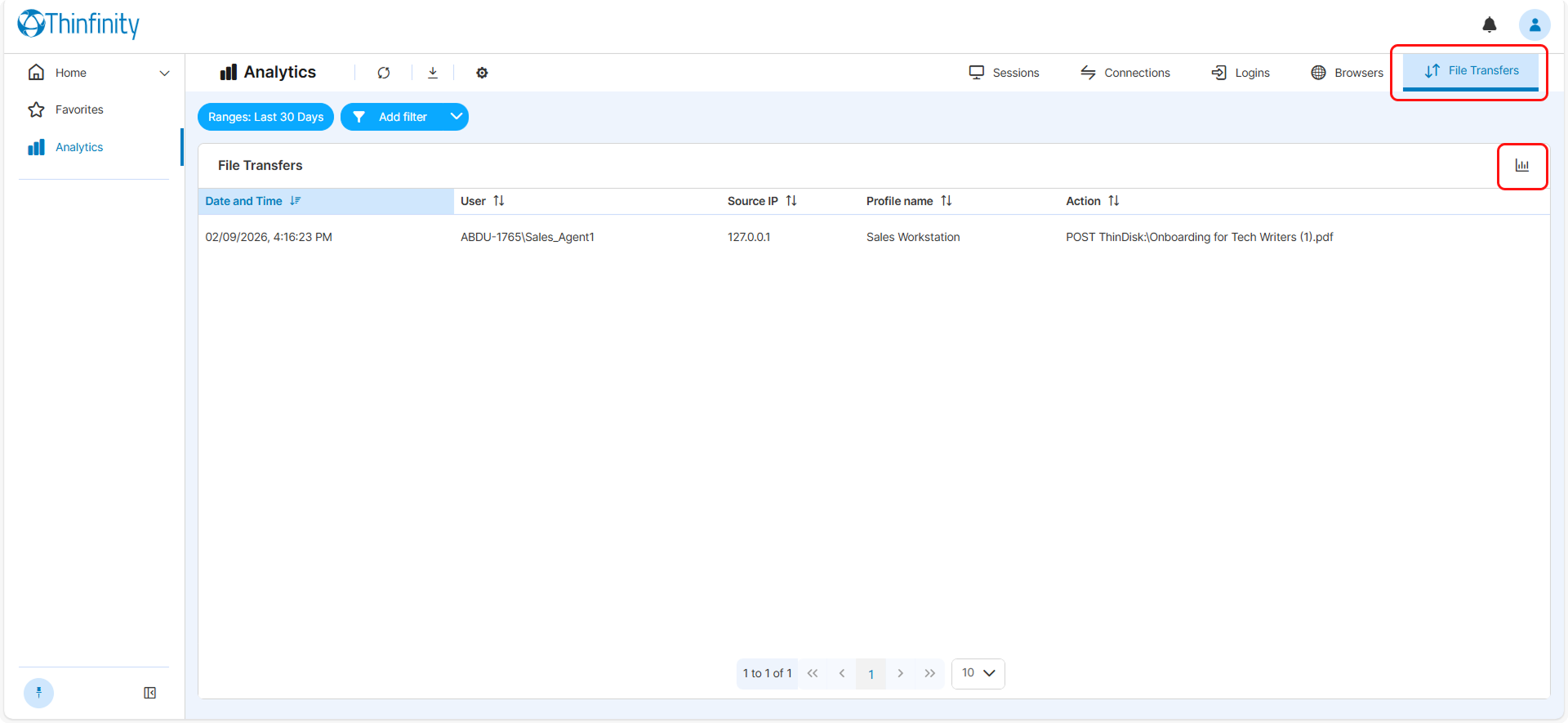Switch to the Connections tab

[1125, 73]
